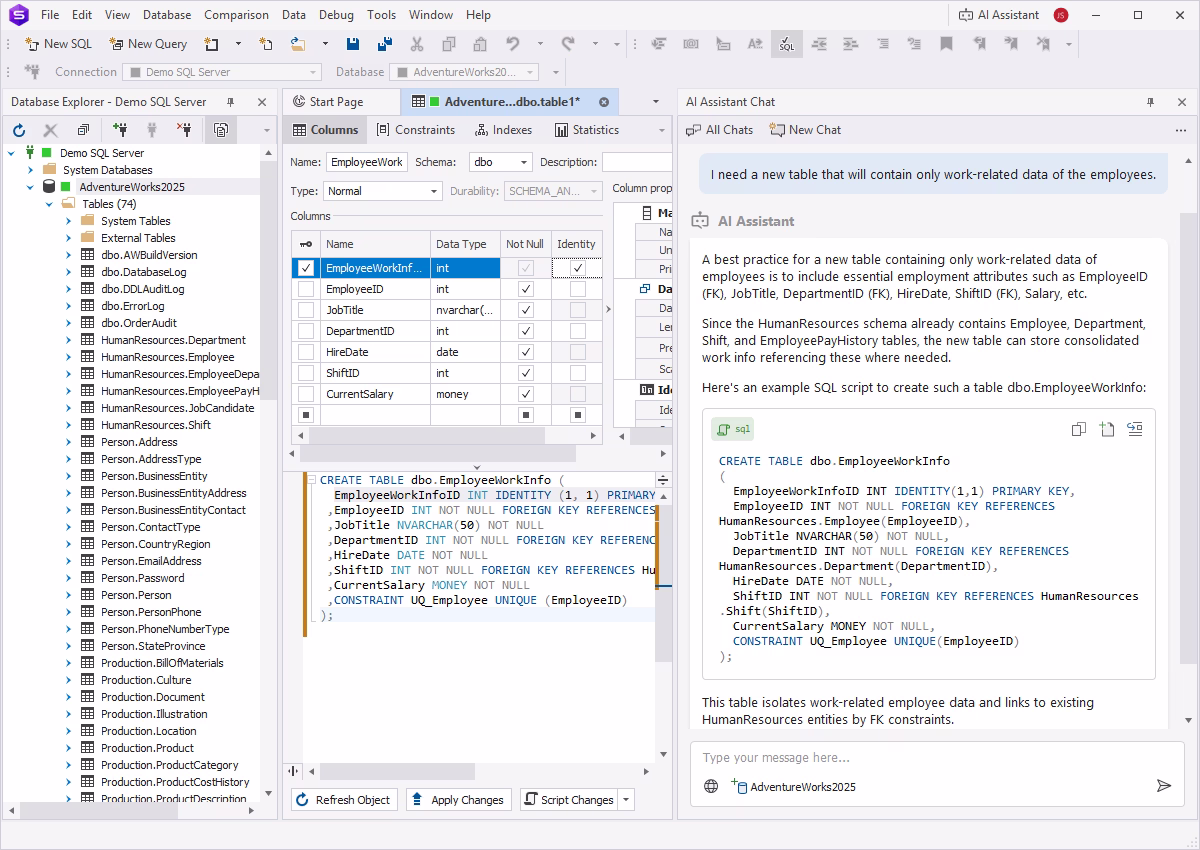Pin the Database Explorer panel

pyautogui.click(x=231, y=102)
